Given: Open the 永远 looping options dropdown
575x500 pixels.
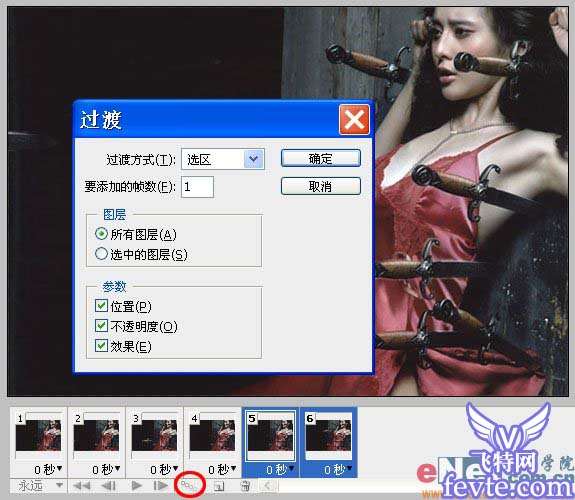Looking at the screenshot, I should 39,486.
